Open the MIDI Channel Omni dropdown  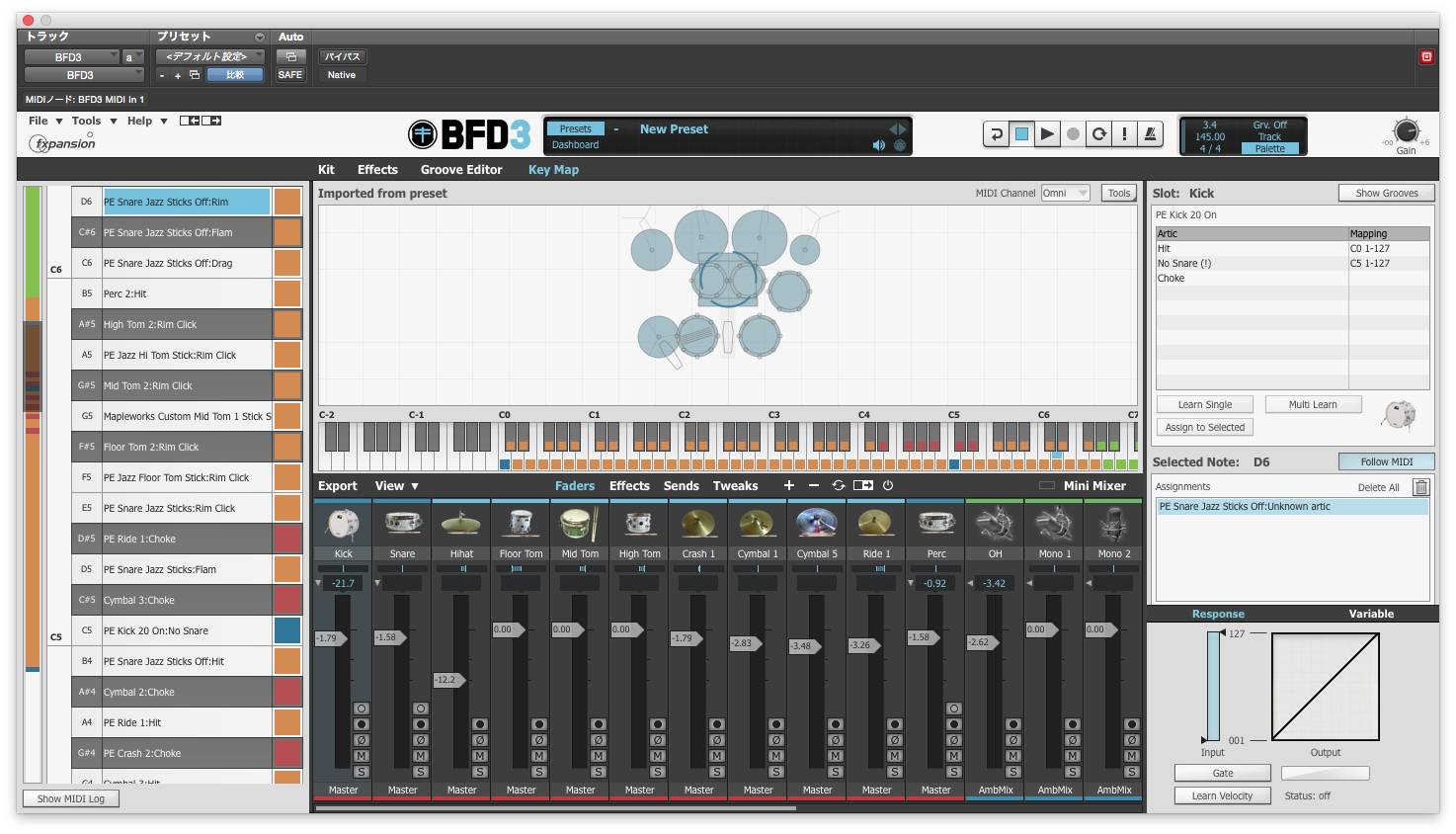click(1065, 193)
